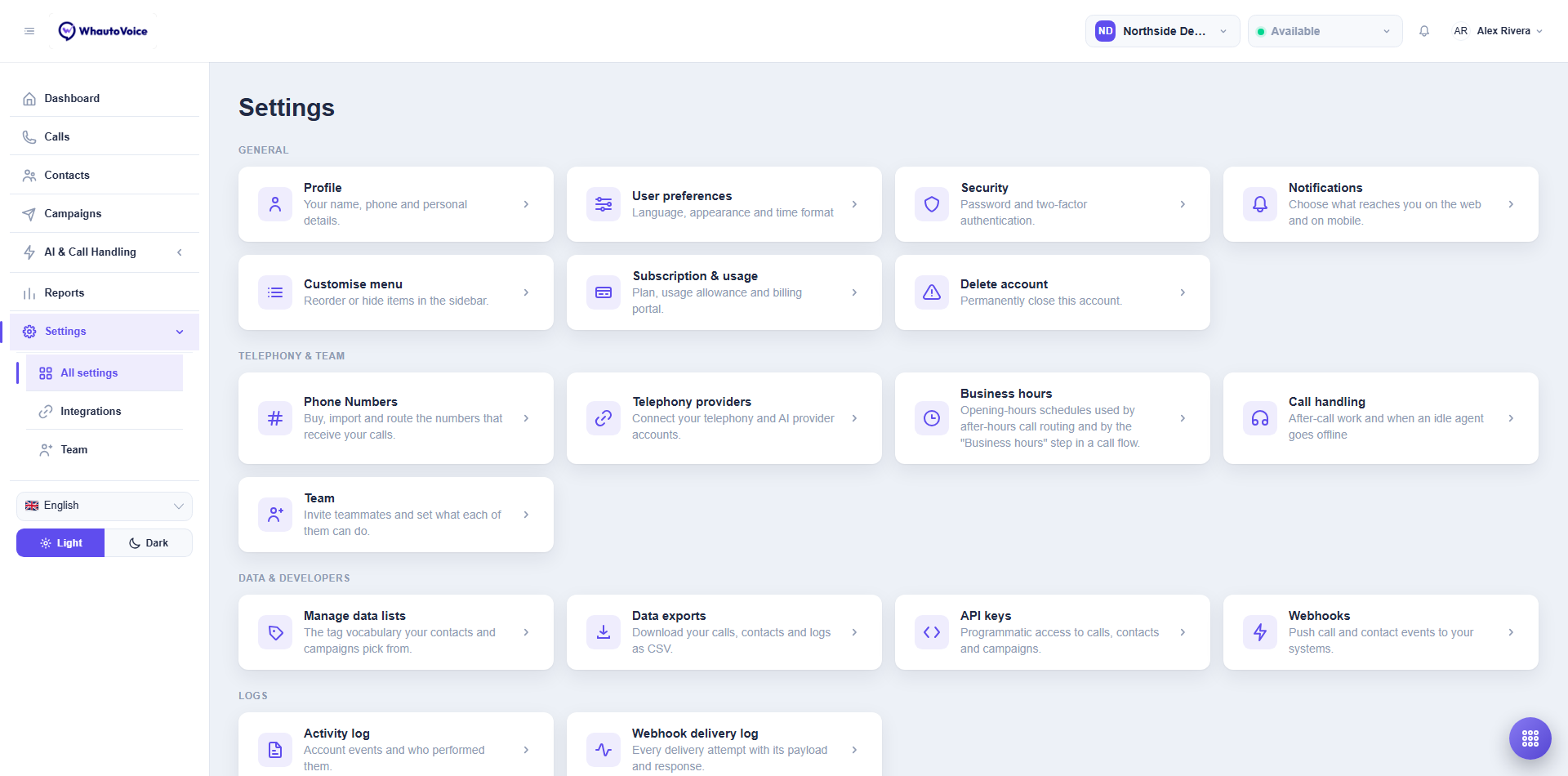Open Integrations submenu item
The image size is (1568, 776).
coord(105,411)
